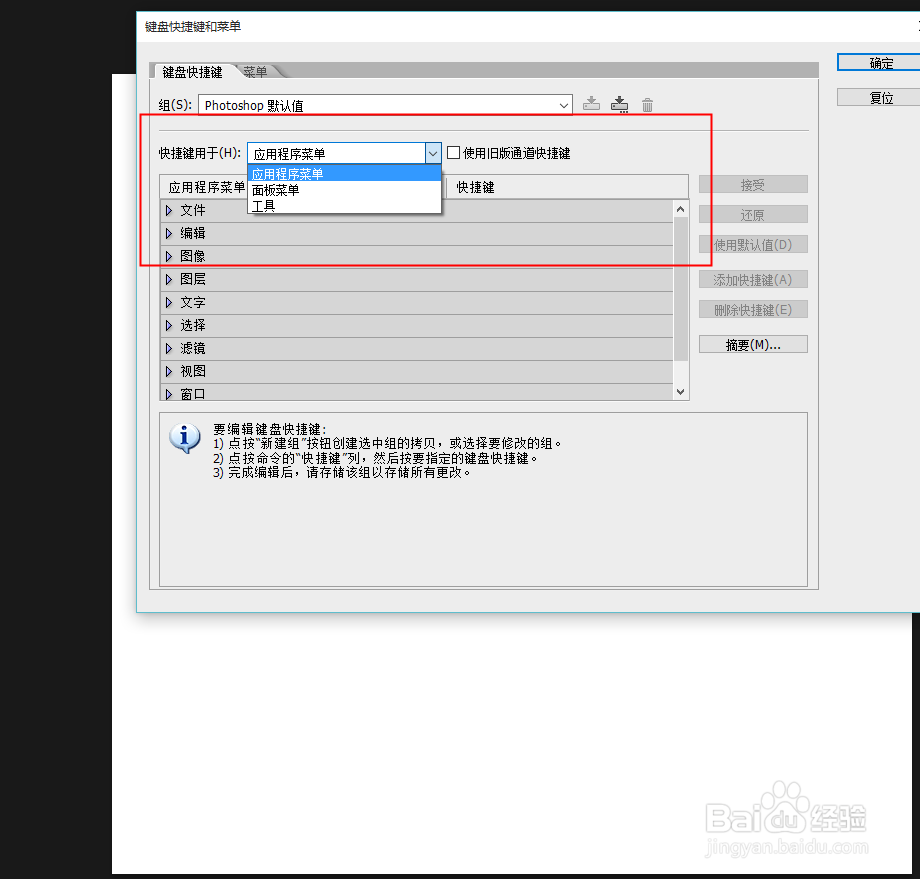Expand the 图层 menu group
The image size is (920, 879).
tap(169, 279)
